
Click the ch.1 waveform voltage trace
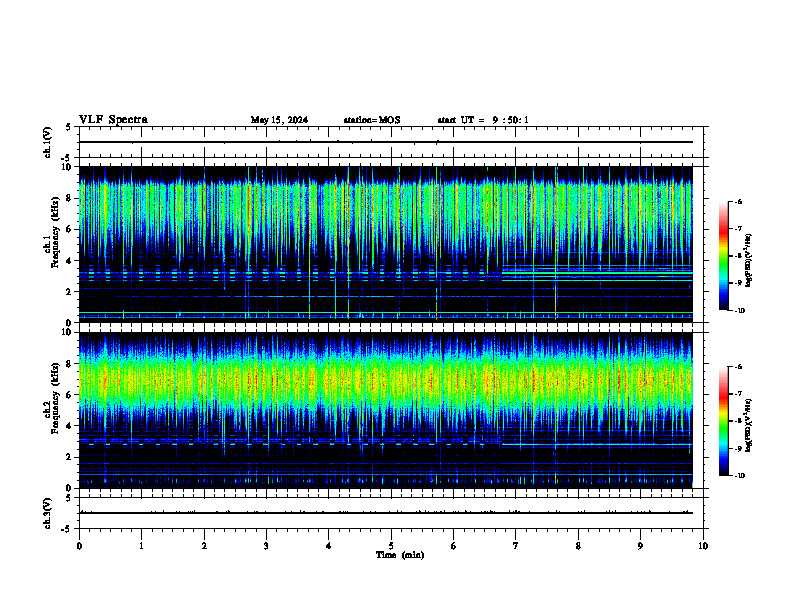pos(386,142)
